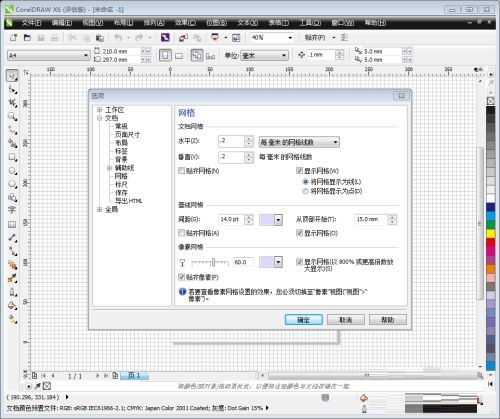
Task: Select 将网格显示为点 radio option
Action: 305,191
